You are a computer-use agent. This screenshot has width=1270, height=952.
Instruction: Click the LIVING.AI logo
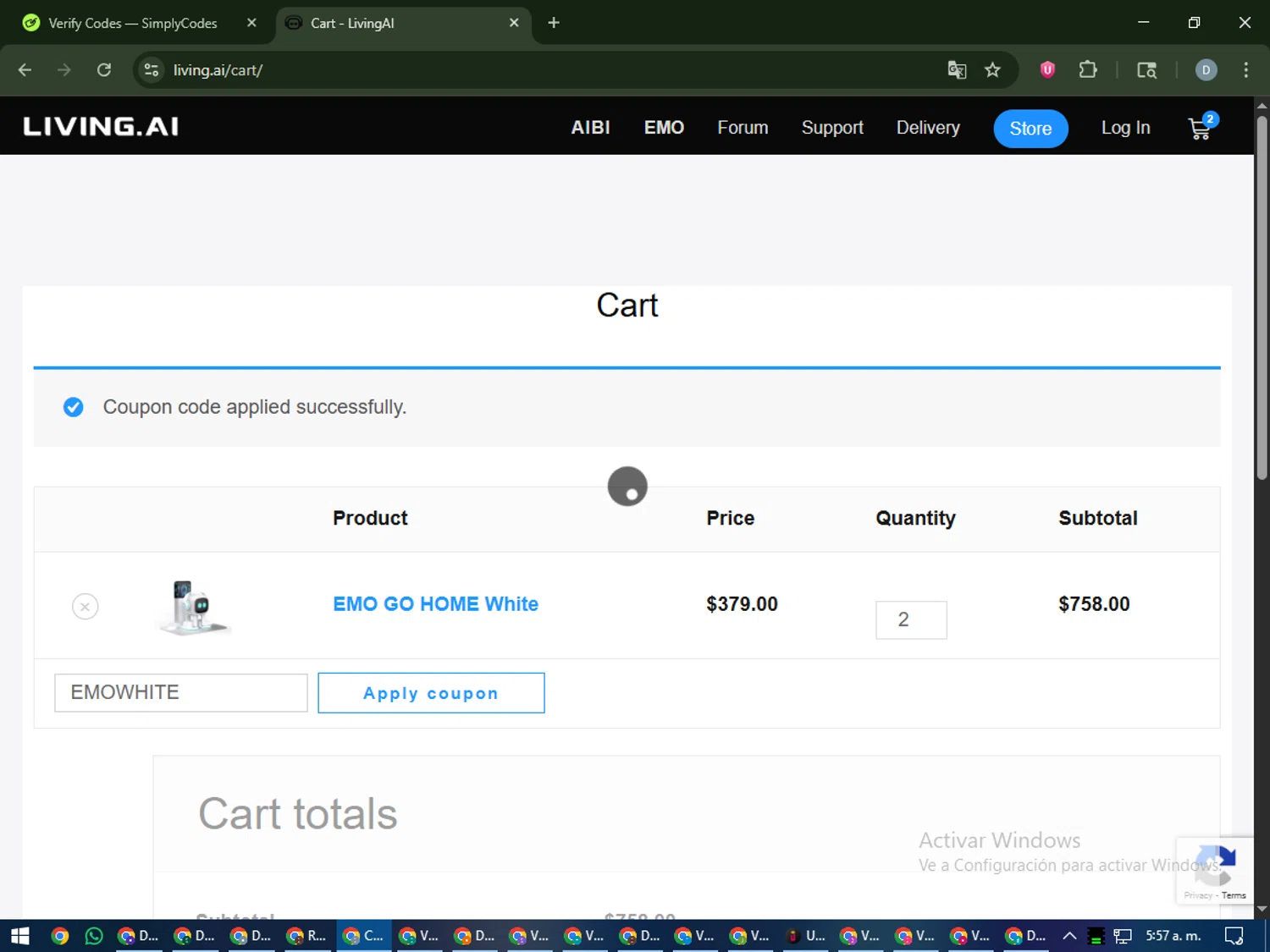[x=101, y=127]
